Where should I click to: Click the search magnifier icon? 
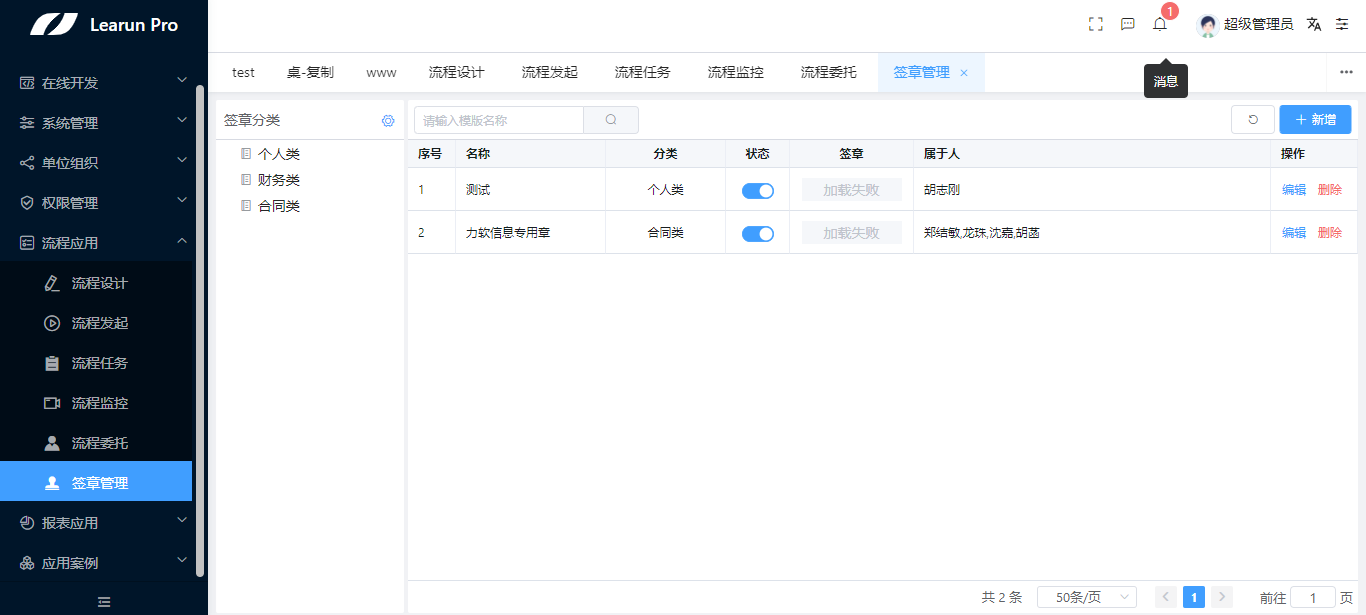pos(610,119)
